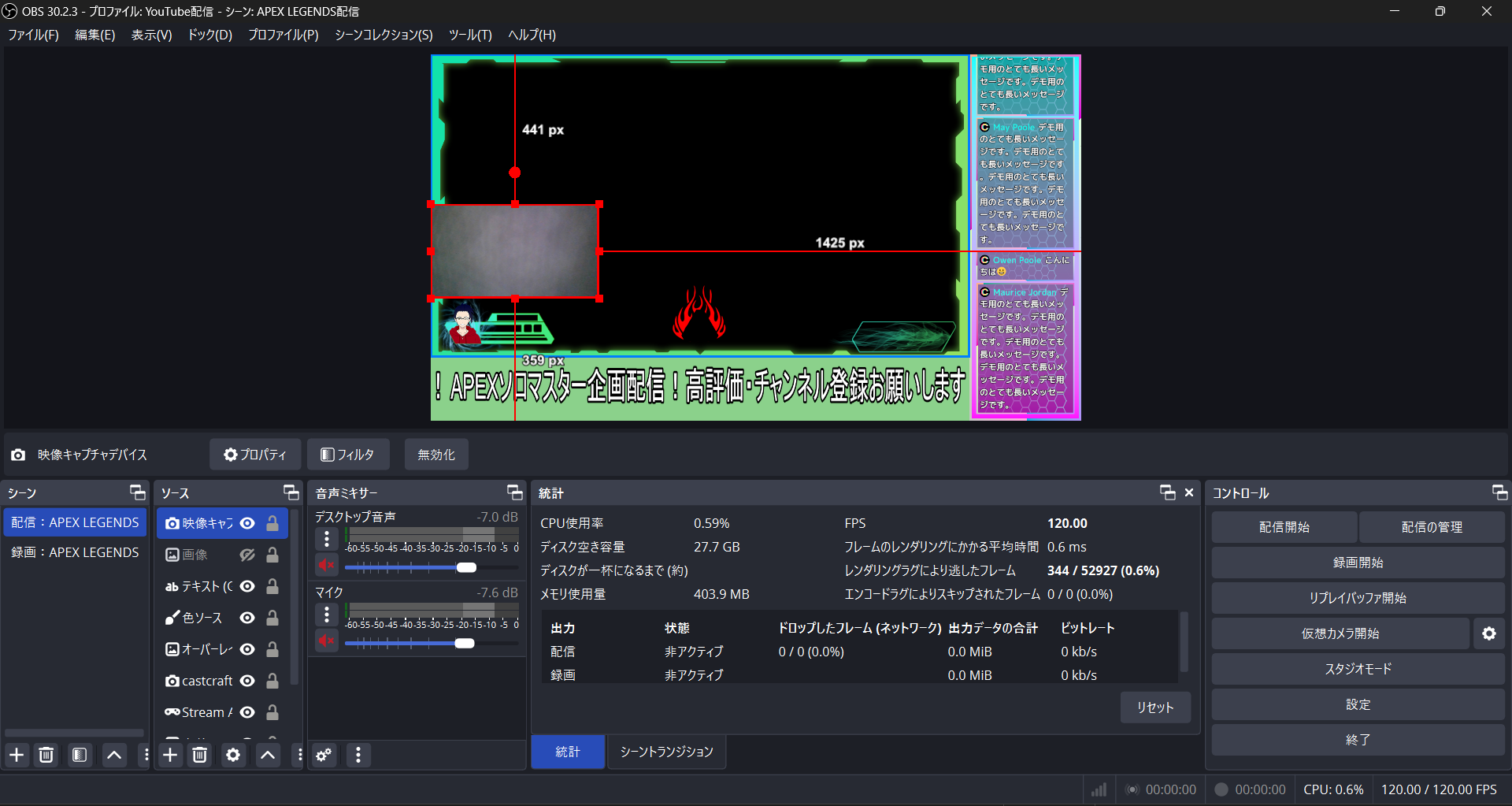This screenshot has height=806, width=1512.
Task: Toggle the lock on the castcraft source
Action: click(272, 681)
